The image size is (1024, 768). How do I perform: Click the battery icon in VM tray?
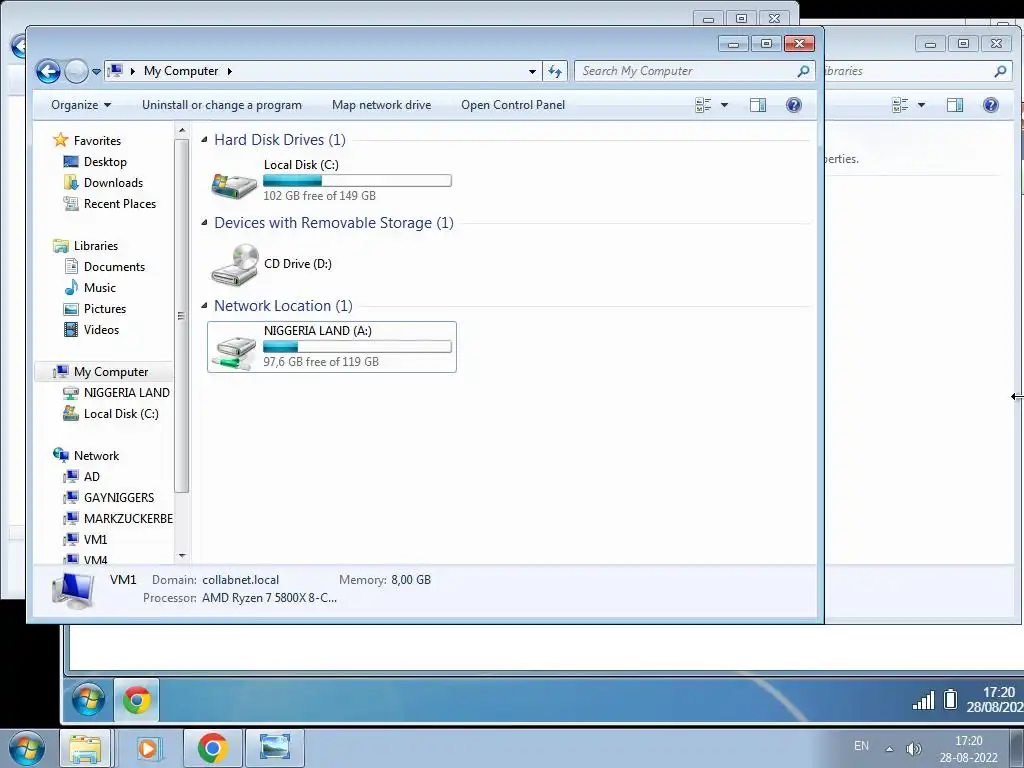(x=951, y=699)
